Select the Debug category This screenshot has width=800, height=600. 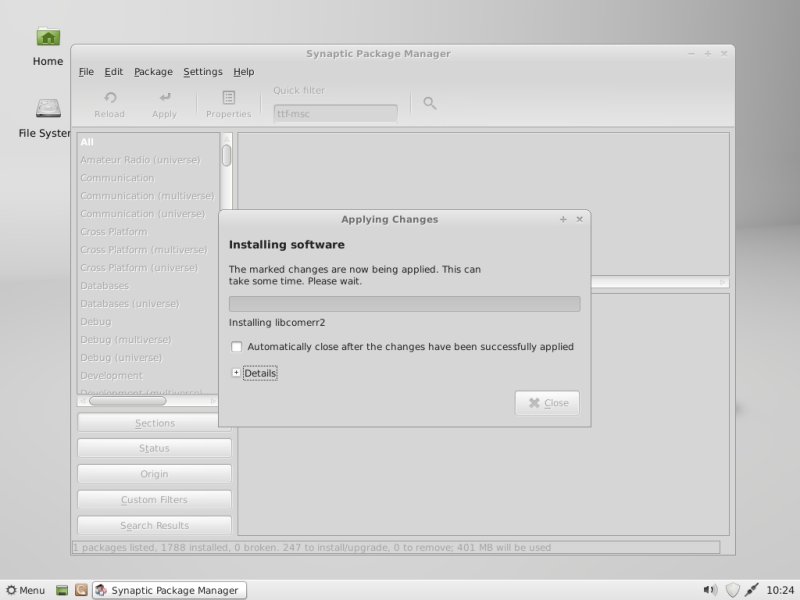(148, 322)
